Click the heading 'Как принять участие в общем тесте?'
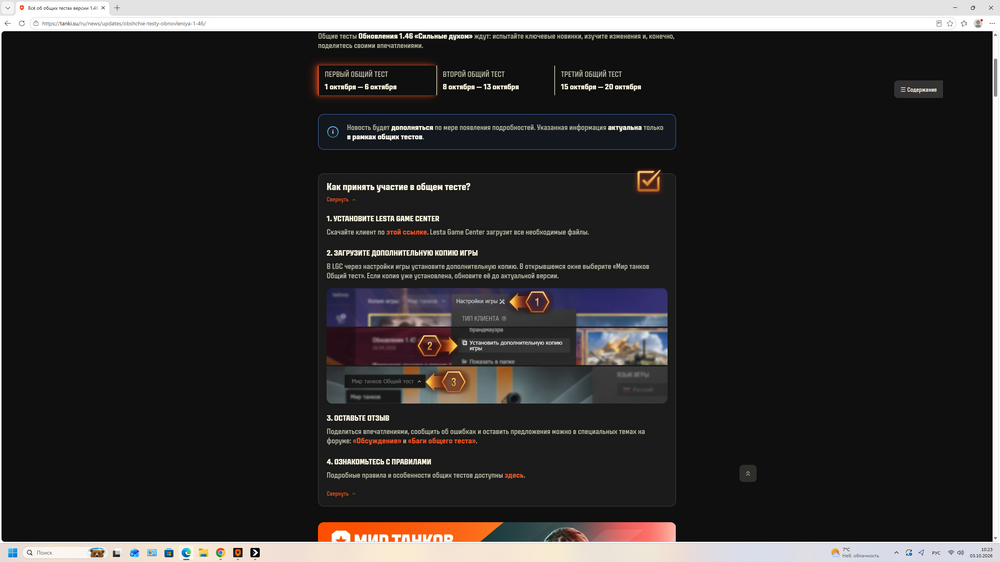Viewport: 1000px width, 562px height. tap(399, 187)
